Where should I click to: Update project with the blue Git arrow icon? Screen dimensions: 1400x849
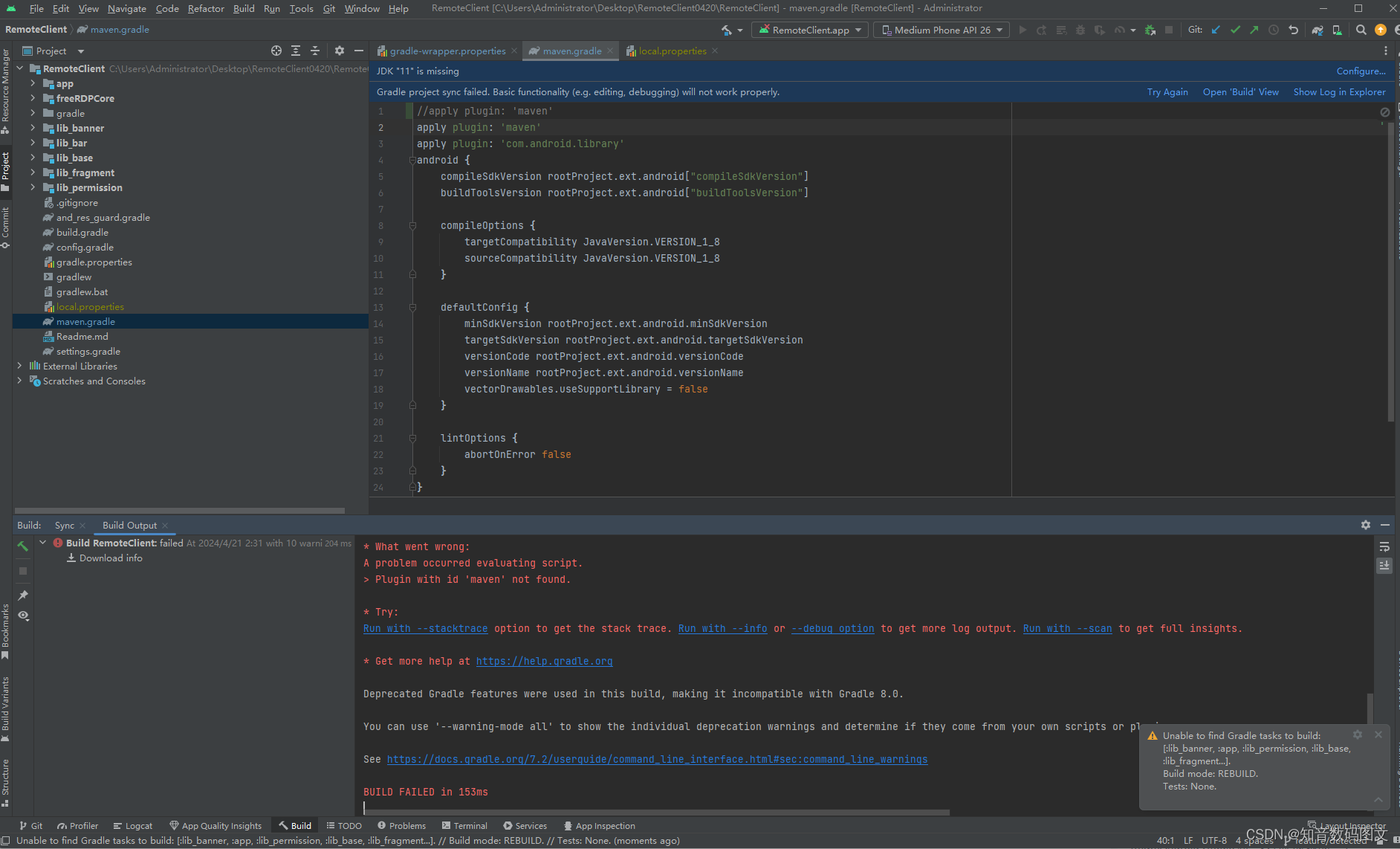point(1216,30)
